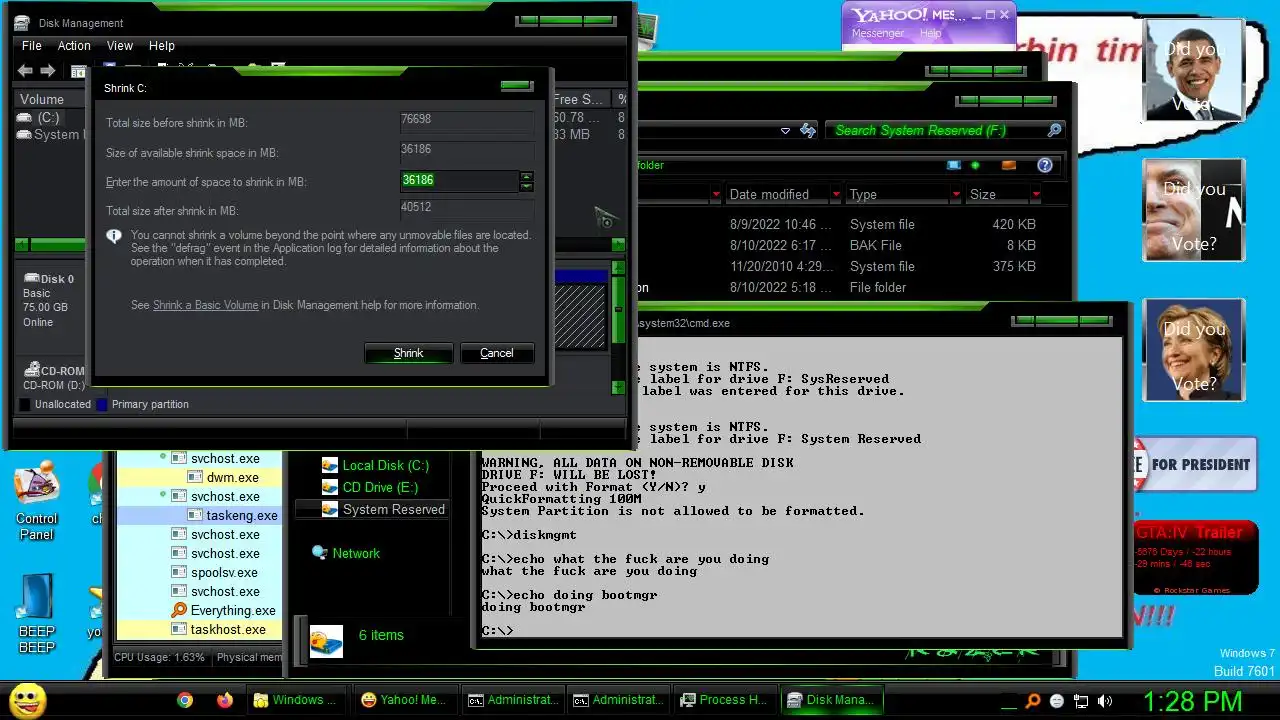Switch to the Process Hacker taskbar button
This screenshot has height=720, width=1280.
[724, 700]
